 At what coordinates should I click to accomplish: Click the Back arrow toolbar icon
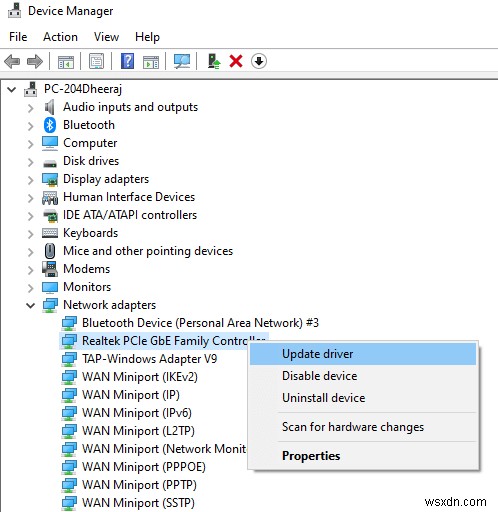click(x=12, y=62)
